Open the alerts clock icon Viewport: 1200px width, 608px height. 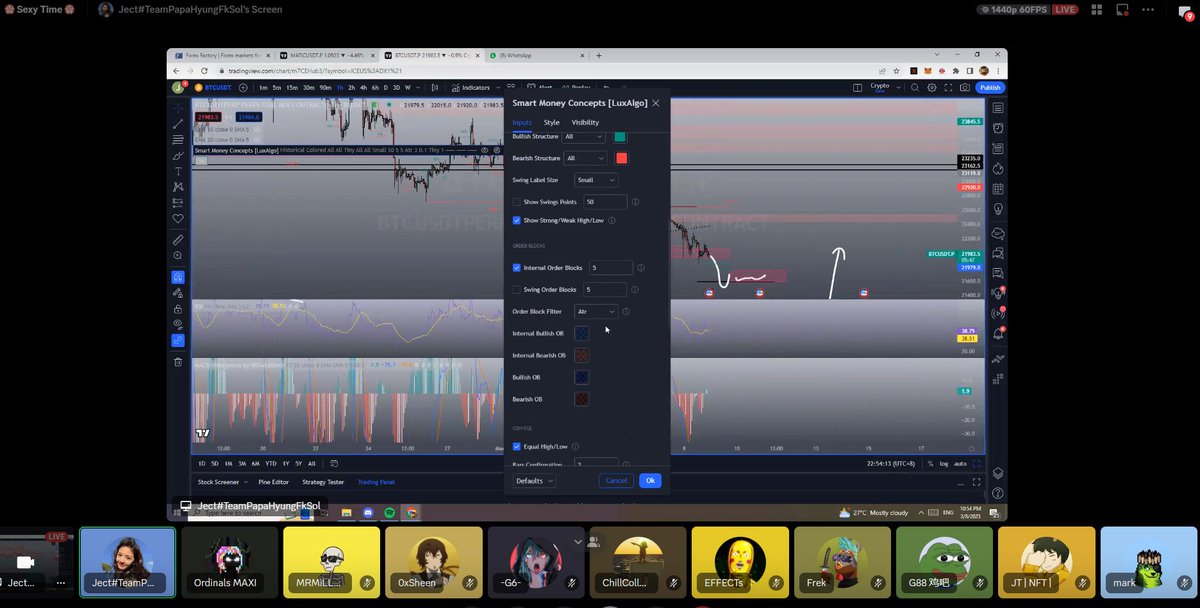(x=998, y=128)
